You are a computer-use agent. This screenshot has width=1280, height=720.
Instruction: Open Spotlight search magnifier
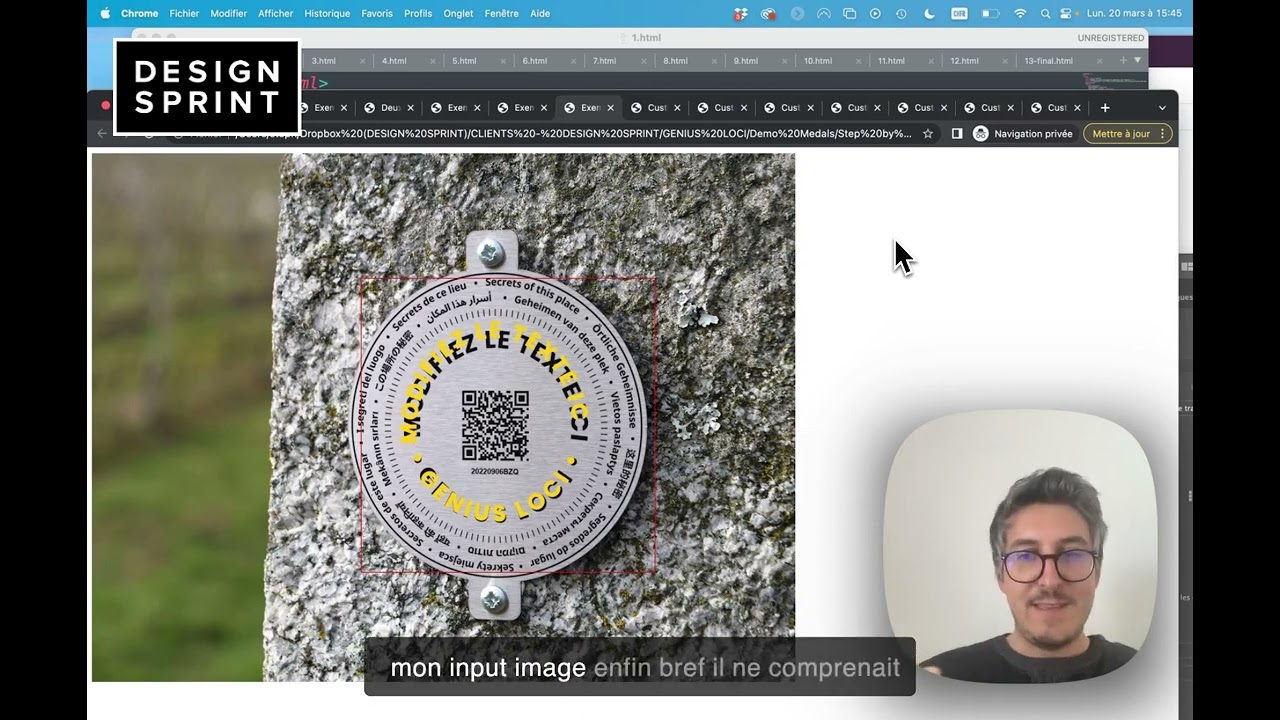tap(1045, 13)
